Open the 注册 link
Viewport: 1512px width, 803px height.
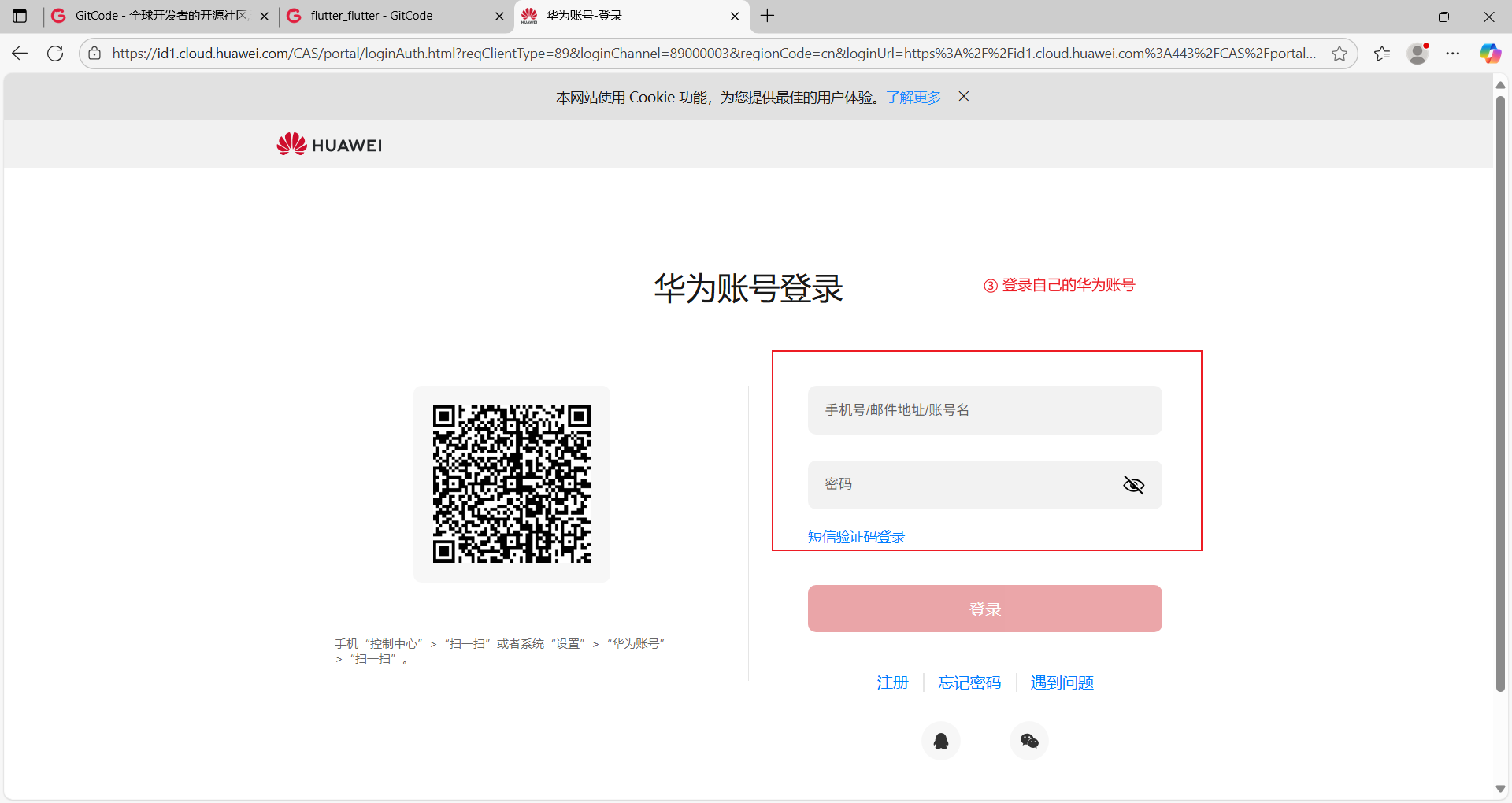(893, 683)
